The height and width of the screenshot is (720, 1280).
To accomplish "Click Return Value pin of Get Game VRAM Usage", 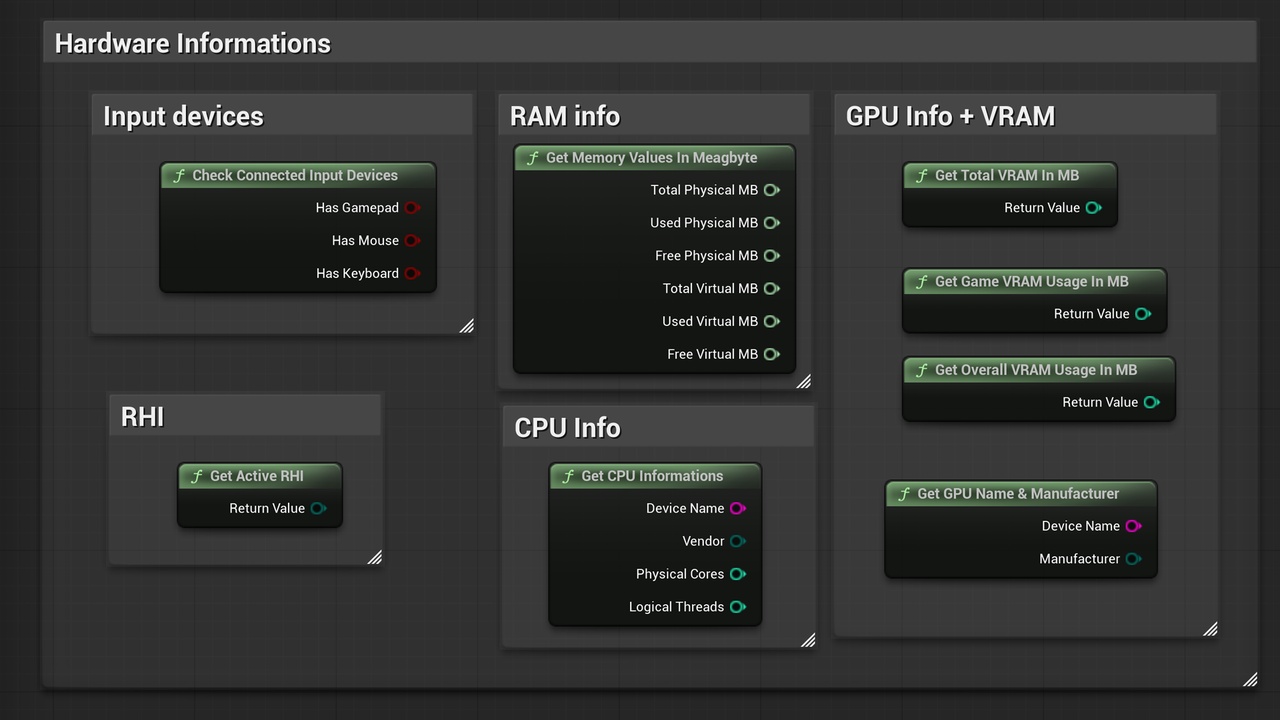I will (x=1143, y=314).
